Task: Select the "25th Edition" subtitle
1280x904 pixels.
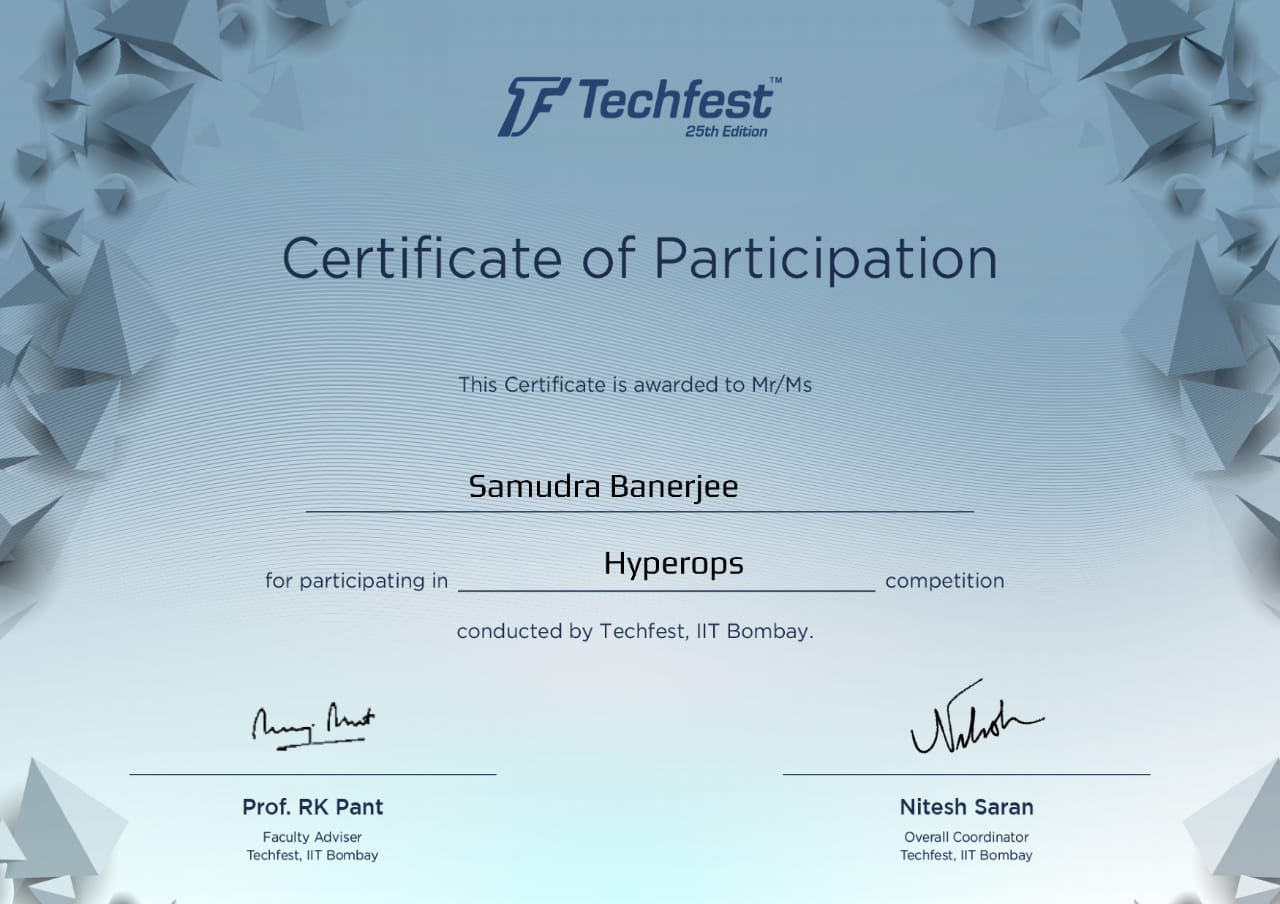Action: pos(726,131)
